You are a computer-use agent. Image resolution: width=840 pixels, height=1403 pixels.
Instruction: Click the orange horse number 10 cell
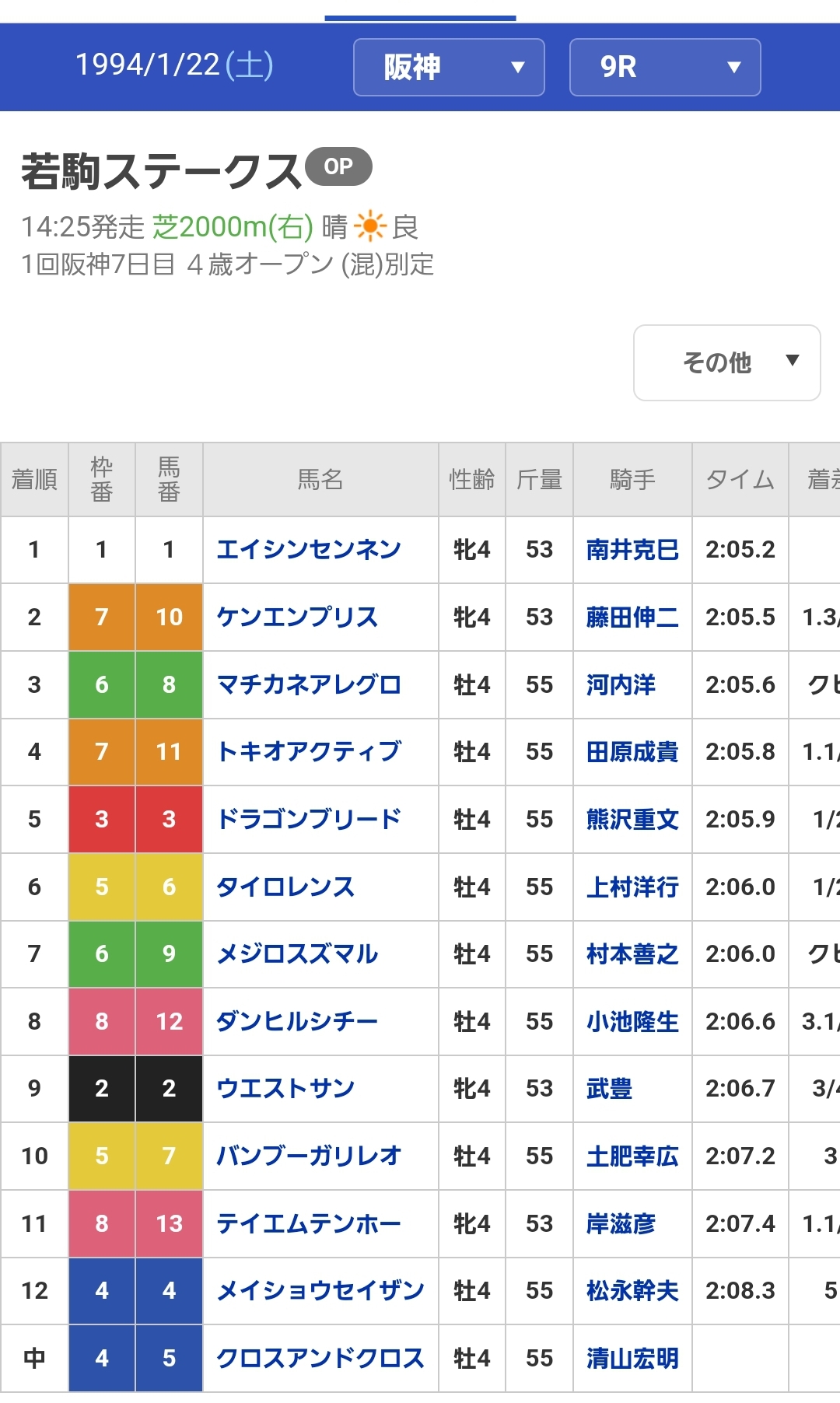pos(169,618)
